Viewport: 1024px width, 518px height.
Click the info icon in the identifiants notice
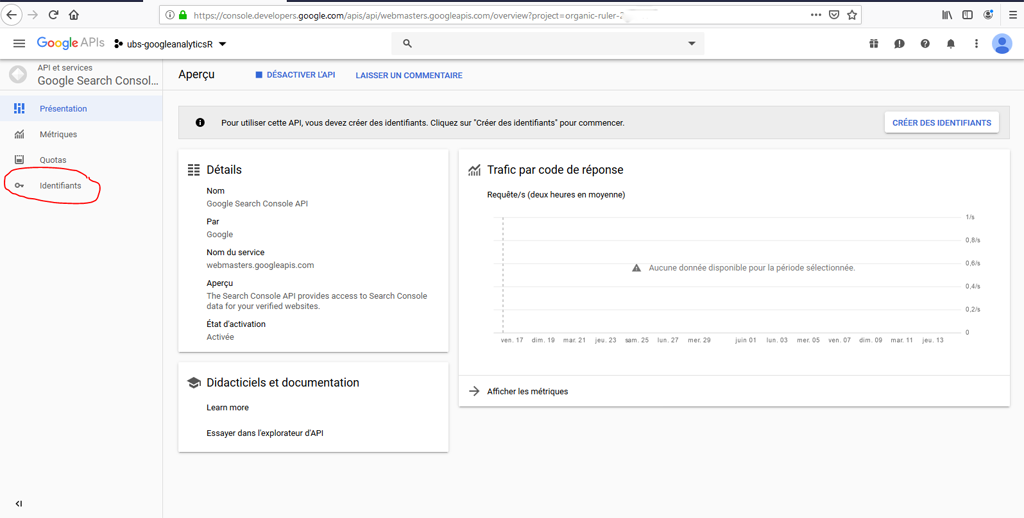200,123
